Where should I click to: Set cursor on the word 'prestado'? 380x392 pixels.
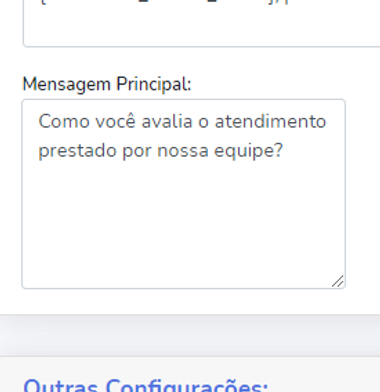(78, 151)
